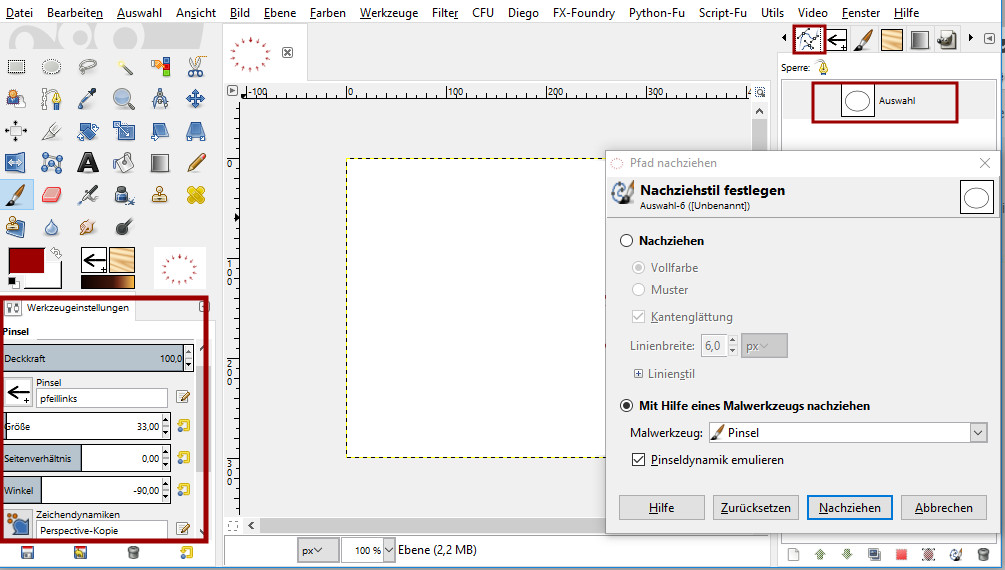Swap foreground and background colors

(56, 253)
